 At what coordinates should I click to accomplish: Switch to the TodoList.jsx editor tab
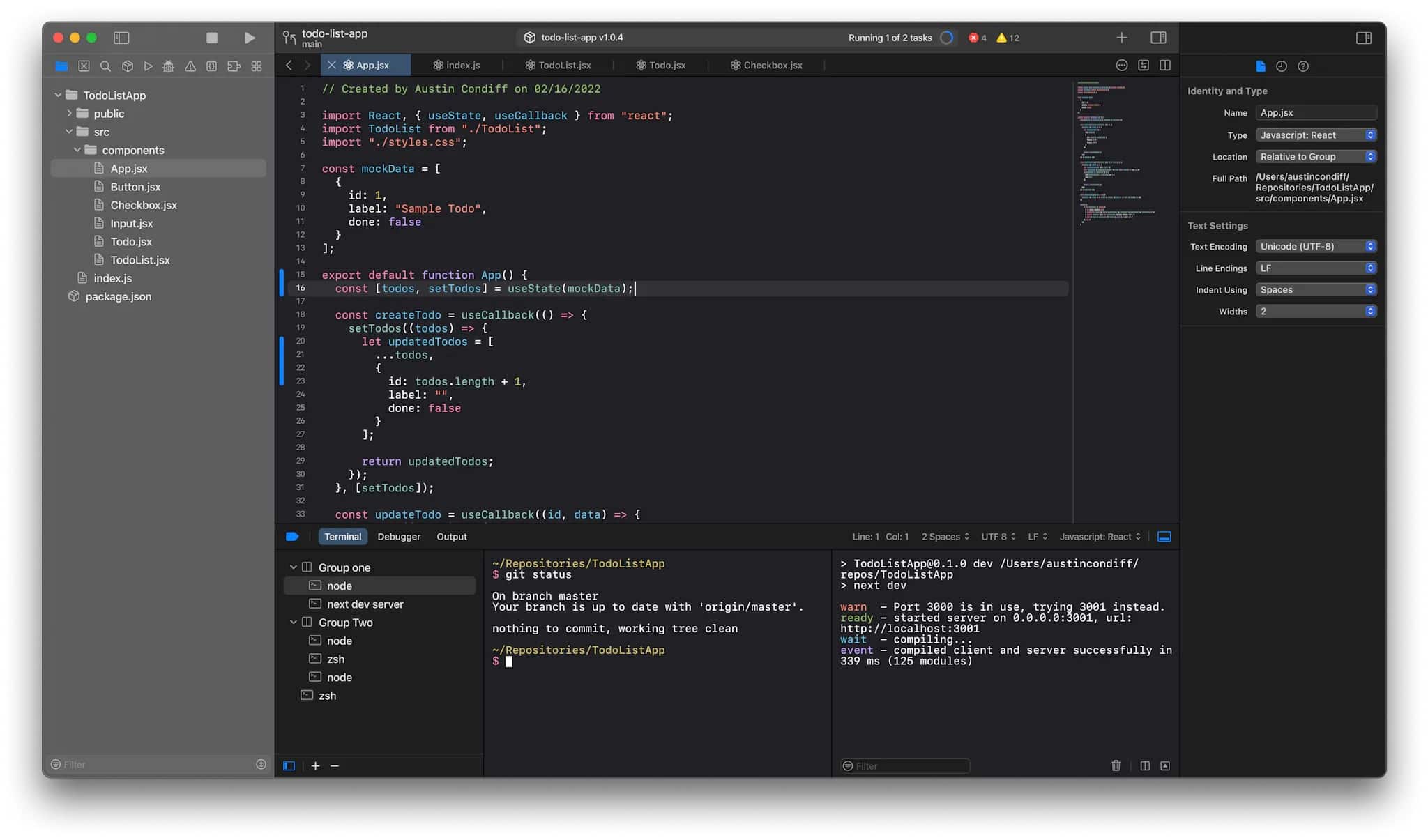558,65
